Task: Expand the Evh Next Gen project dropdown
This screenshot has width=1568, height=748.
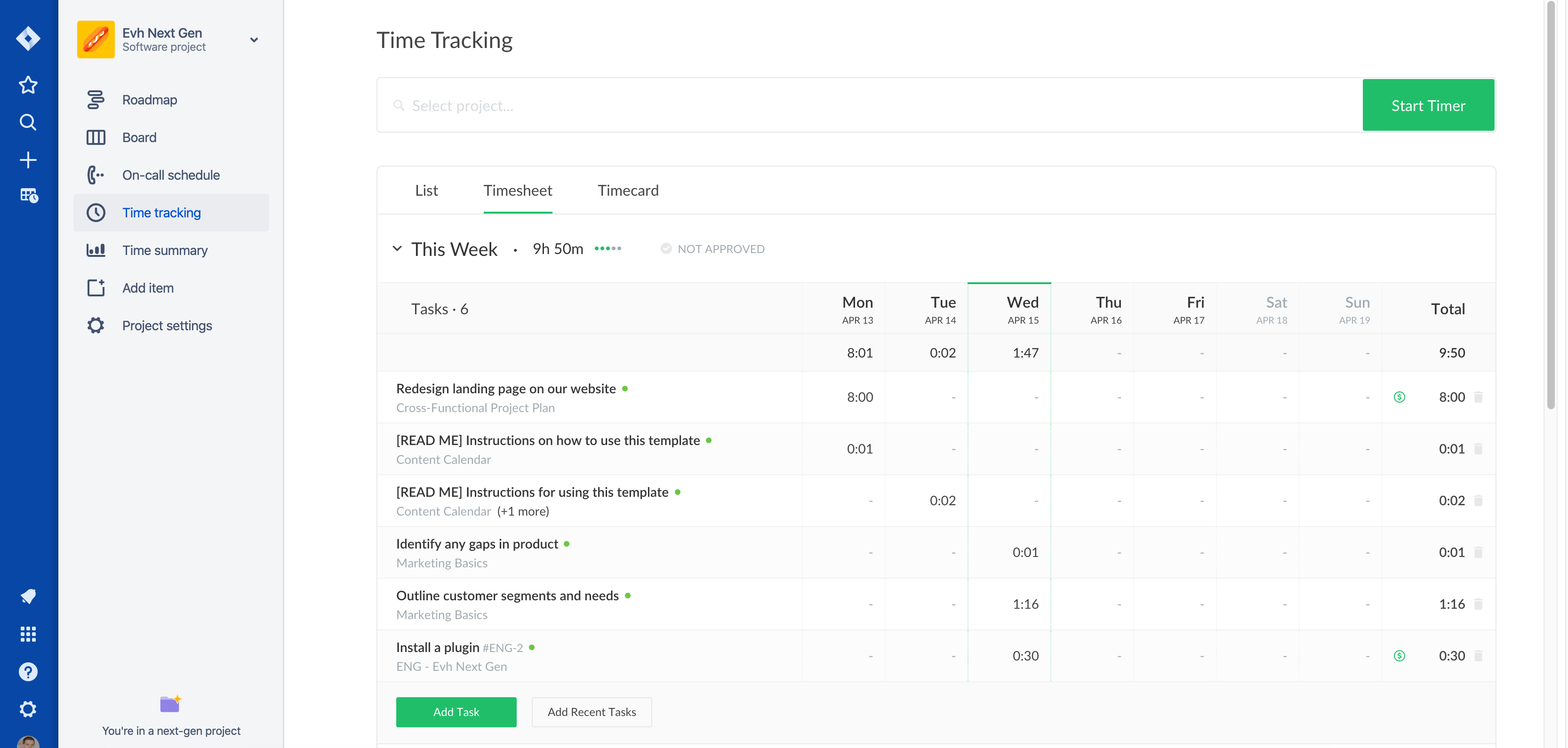Action: click(x=254, y=40)
